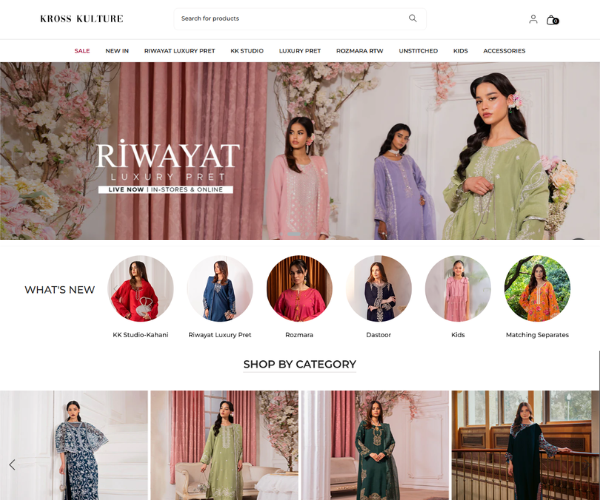Expand the KK Studio navigation menu
The image size is (600, 500).
(247, 51)
